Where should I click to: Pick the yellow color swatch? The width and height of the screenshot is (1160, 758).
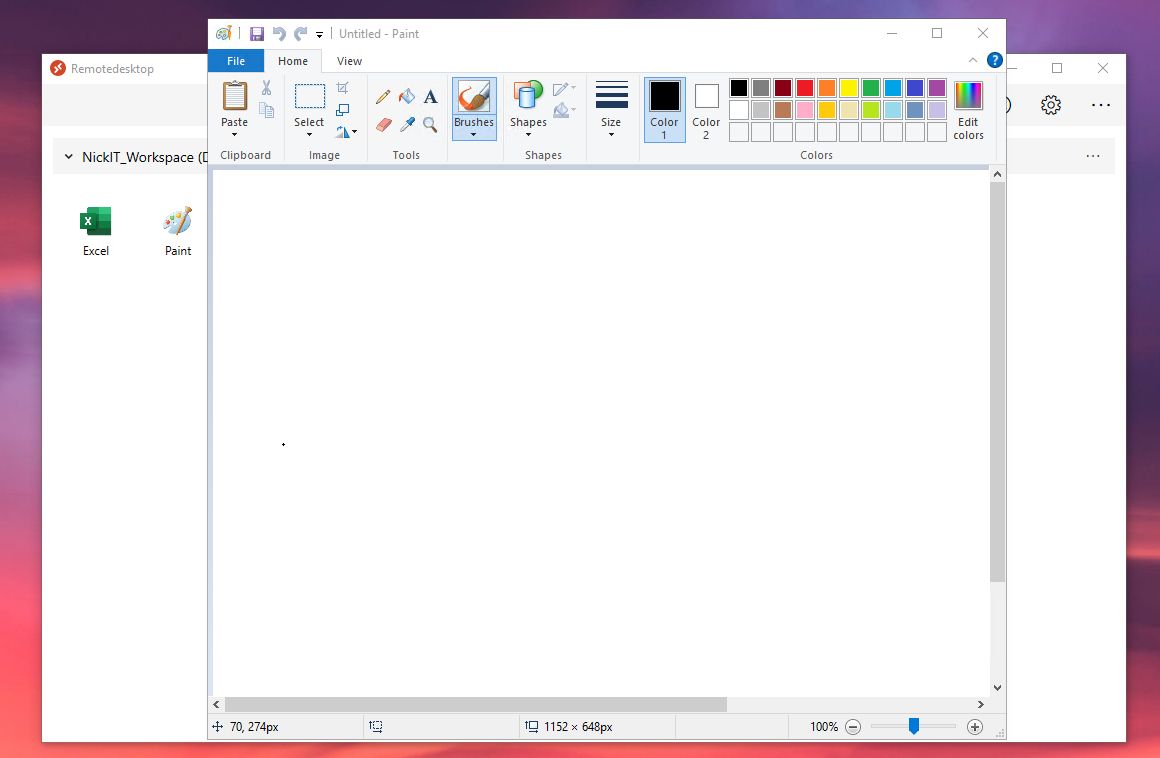coord(849,88)
